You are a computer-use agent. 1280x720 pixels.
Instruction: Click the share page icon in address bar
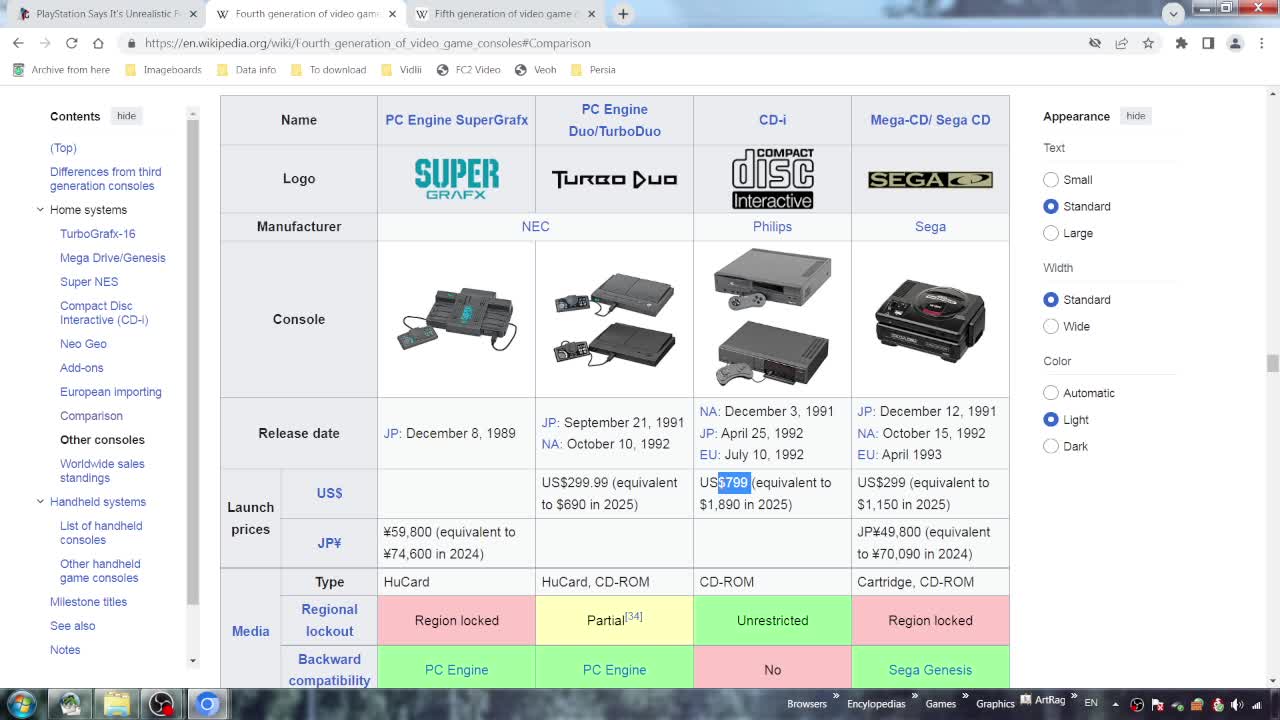point(1121,43)
